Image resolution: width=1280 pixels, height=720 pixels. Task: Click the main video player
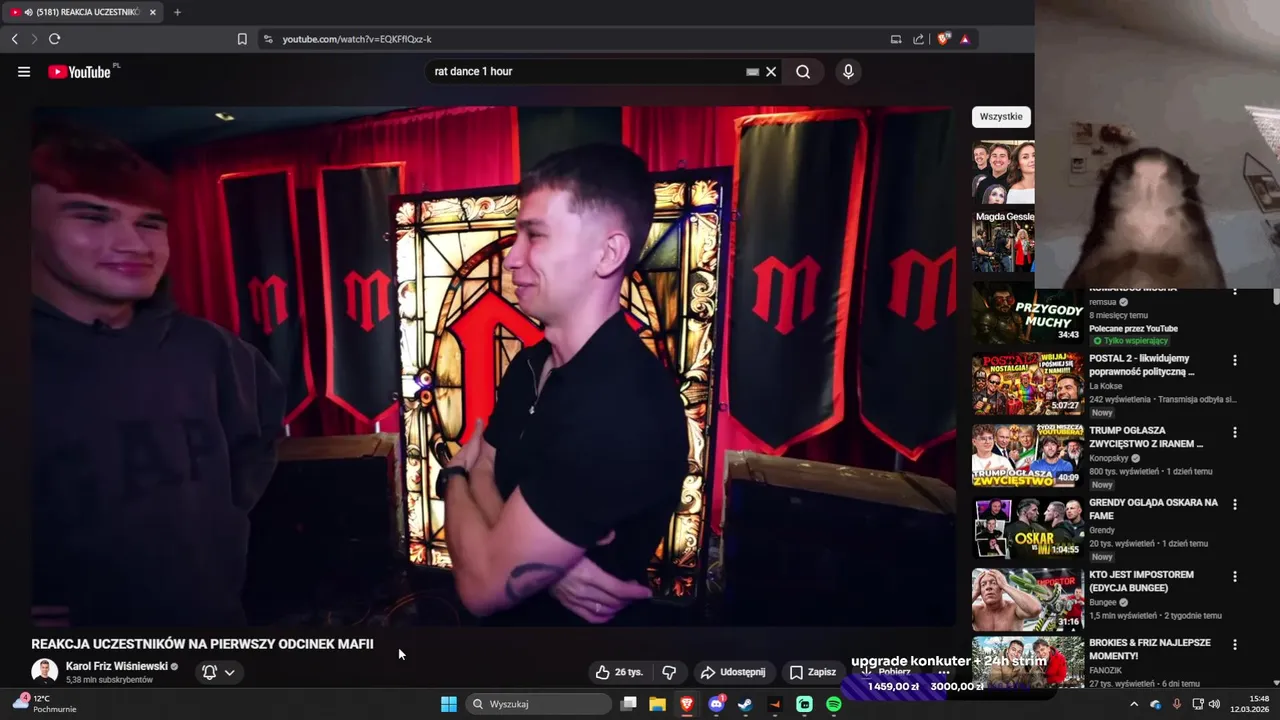coord(493,367)
